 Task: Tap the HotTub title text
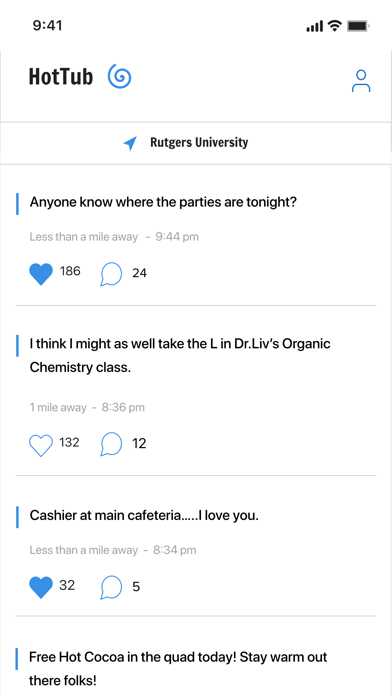coord(61,76)
